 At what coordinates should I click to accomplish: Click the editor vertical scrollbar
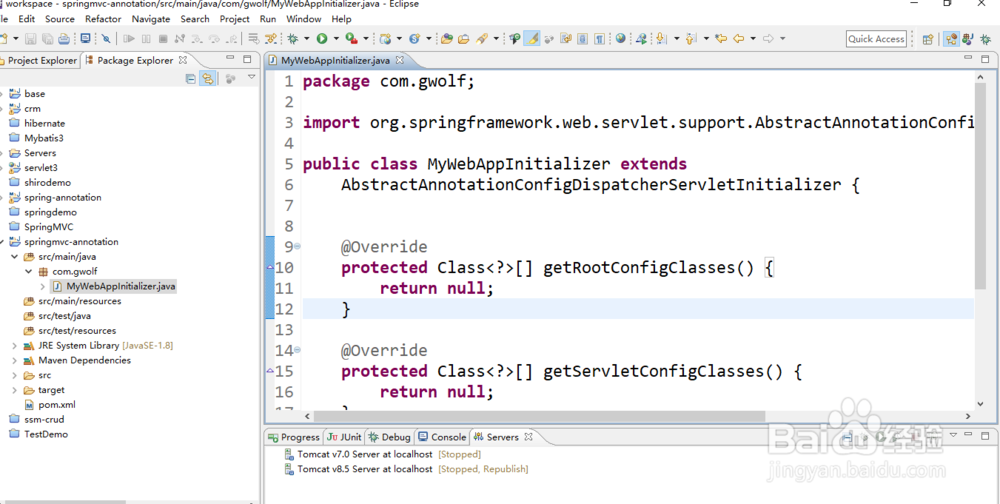coord(981,185)
